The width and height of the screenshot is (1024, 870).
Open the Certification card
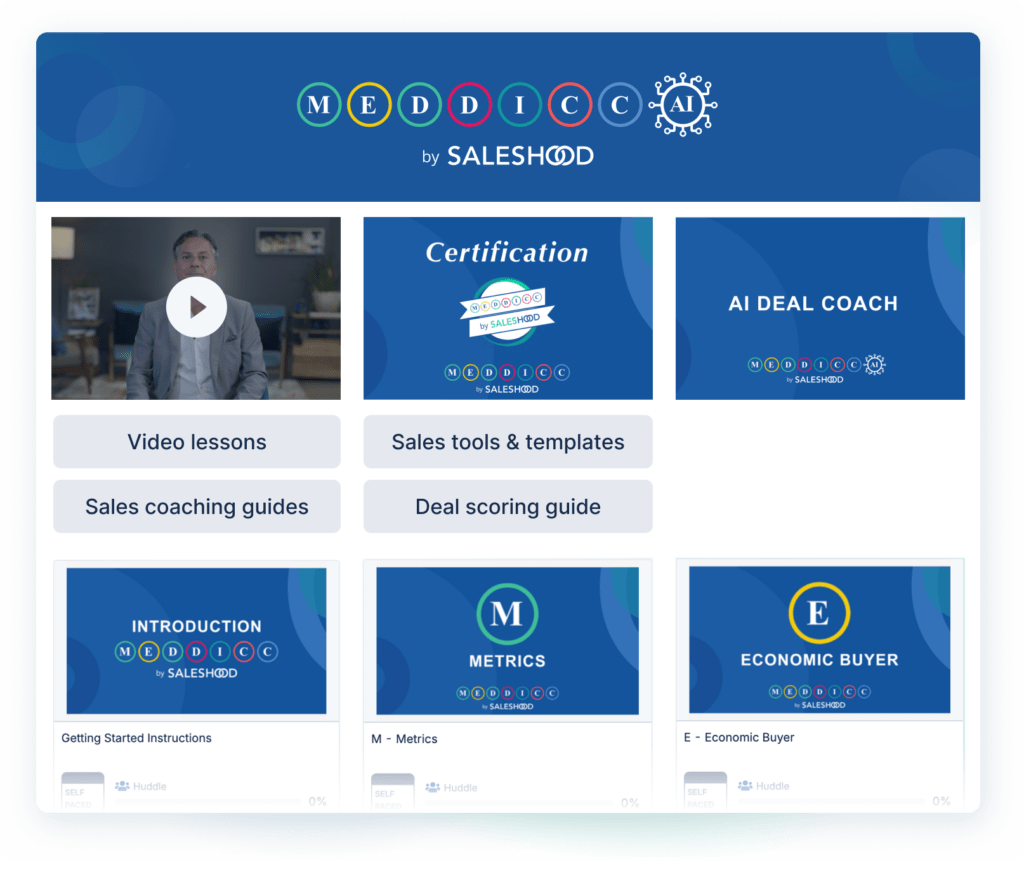507,308
